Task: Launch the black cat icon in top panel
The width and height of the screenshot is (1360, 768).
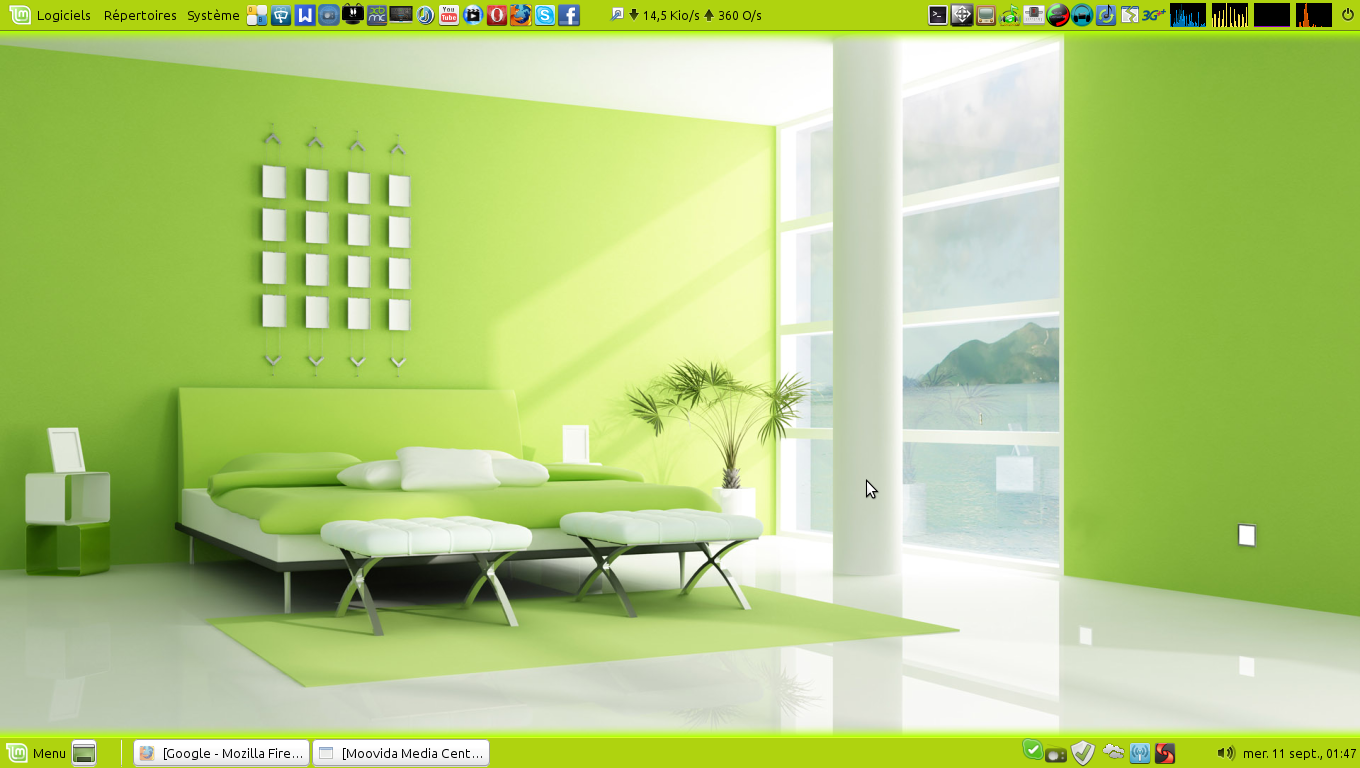Action: coord(353,14)
